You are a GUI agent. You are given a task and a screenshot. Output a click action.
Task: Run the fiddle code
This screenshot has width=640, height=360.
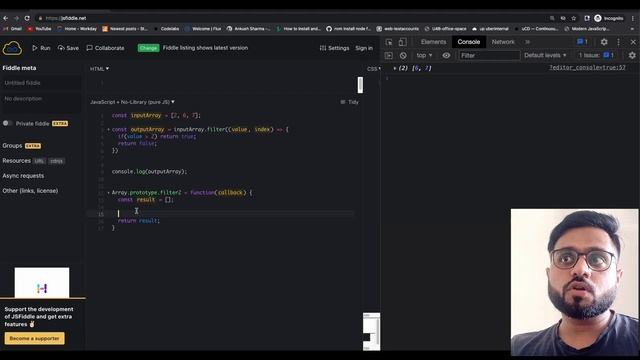click(x=41, y=48)
